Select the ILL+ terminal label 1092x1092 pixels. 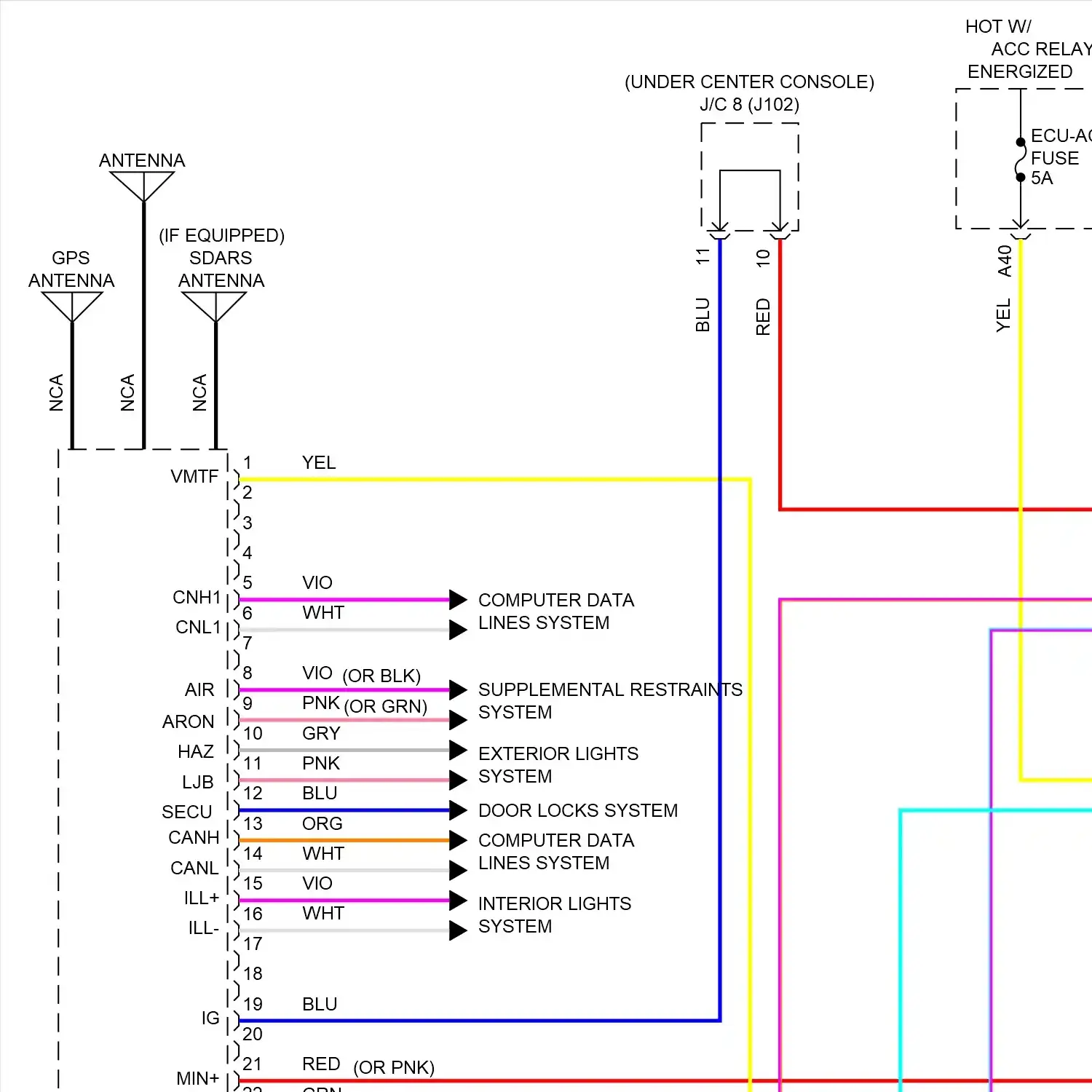pos(202,898)
